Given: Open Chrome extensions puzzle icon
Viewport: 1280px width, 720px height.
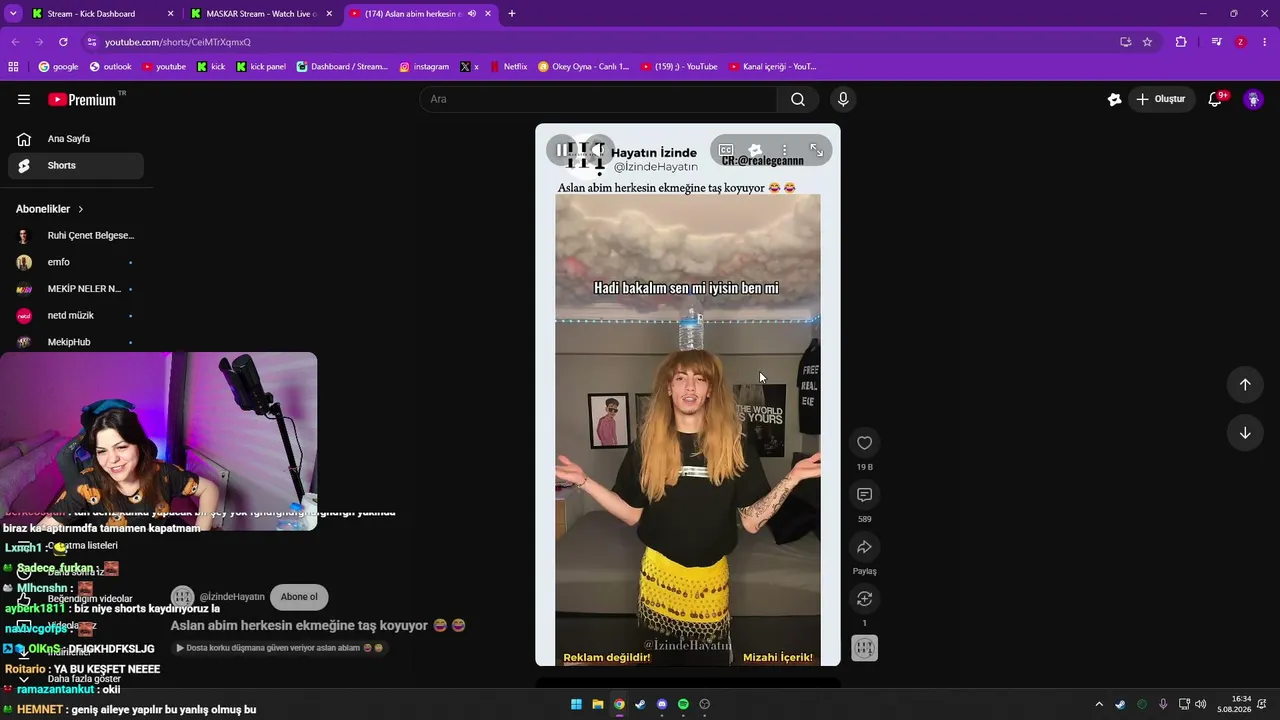Looking at the screenshot, I should (x=1181, y=42).
